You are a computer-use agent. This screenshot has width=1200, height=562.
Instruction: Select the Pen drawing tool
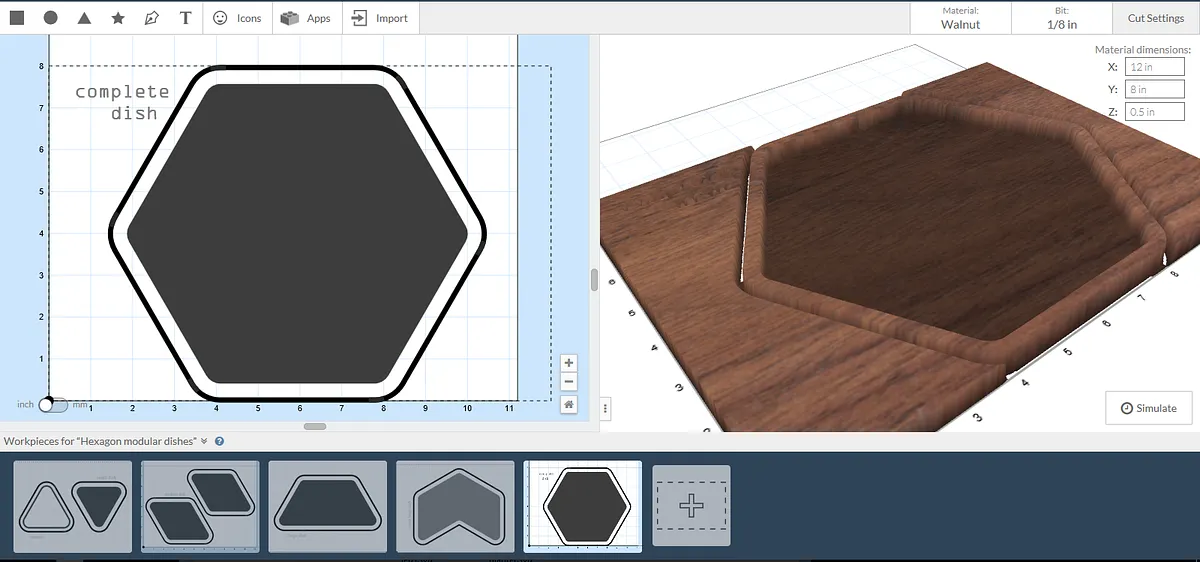151,18
